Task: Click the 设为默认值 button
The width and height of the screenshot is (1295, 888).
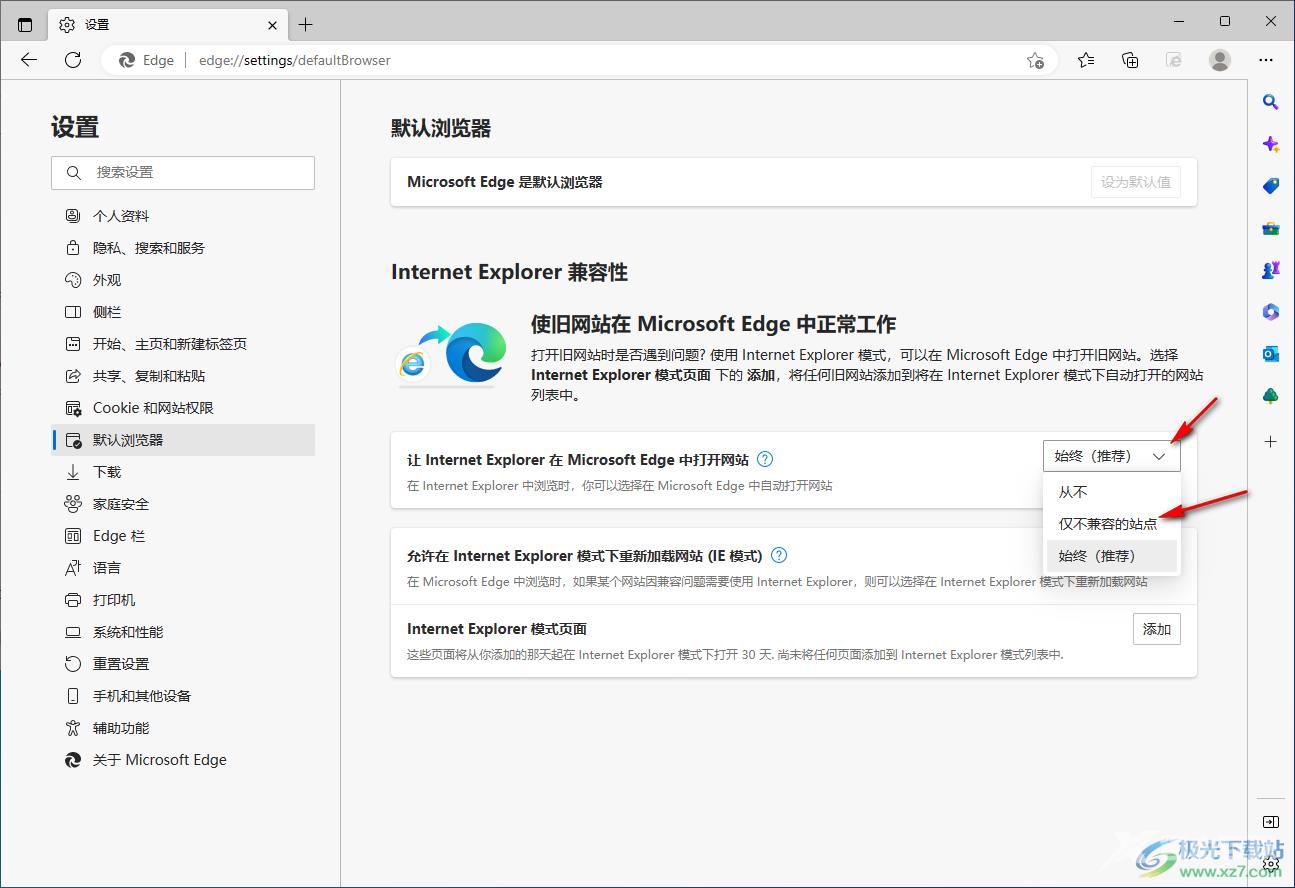Action: click(x=1136, y=182)
